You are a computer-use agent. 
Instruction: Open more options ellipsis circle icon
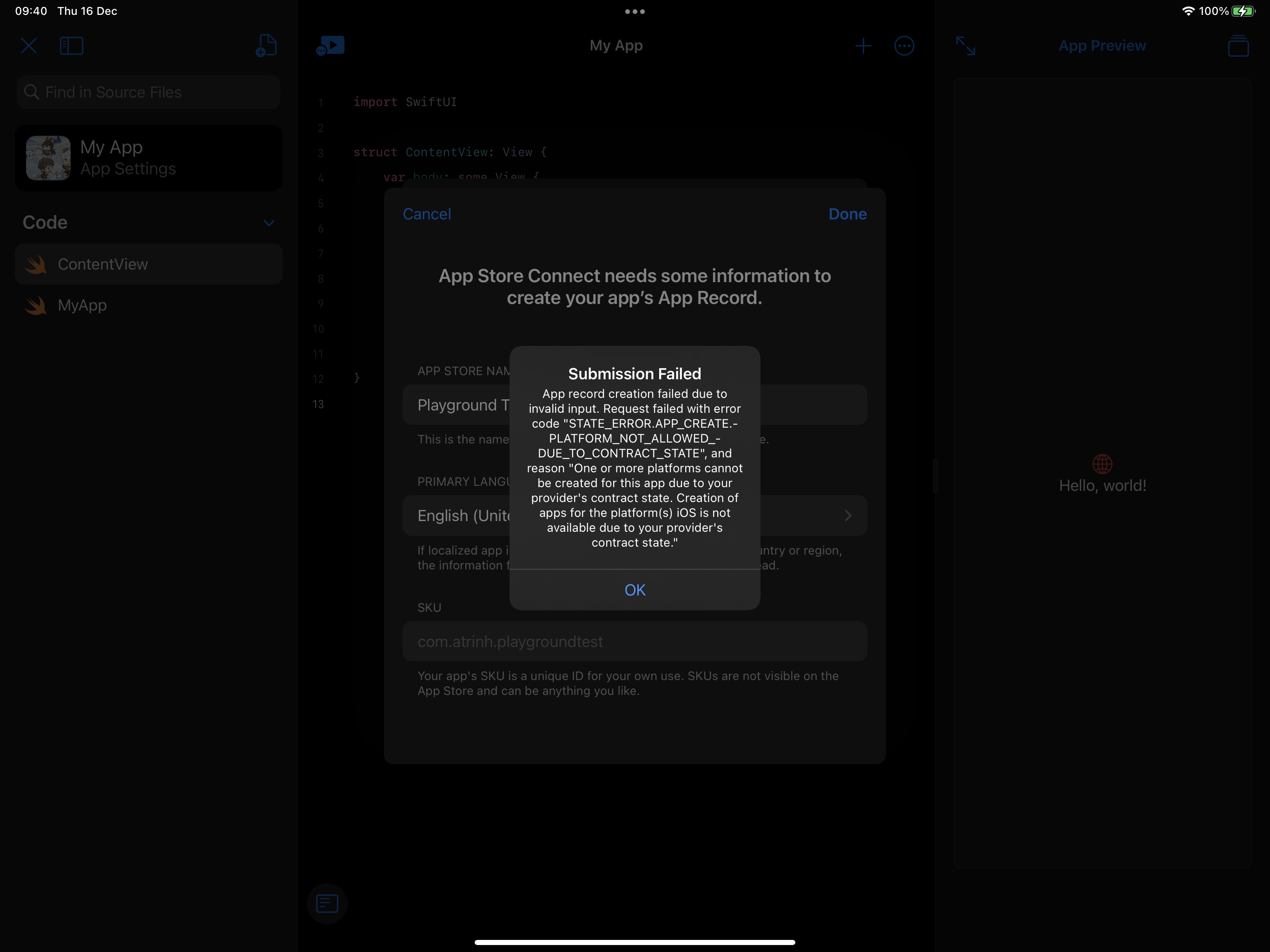tap(904, 46)
